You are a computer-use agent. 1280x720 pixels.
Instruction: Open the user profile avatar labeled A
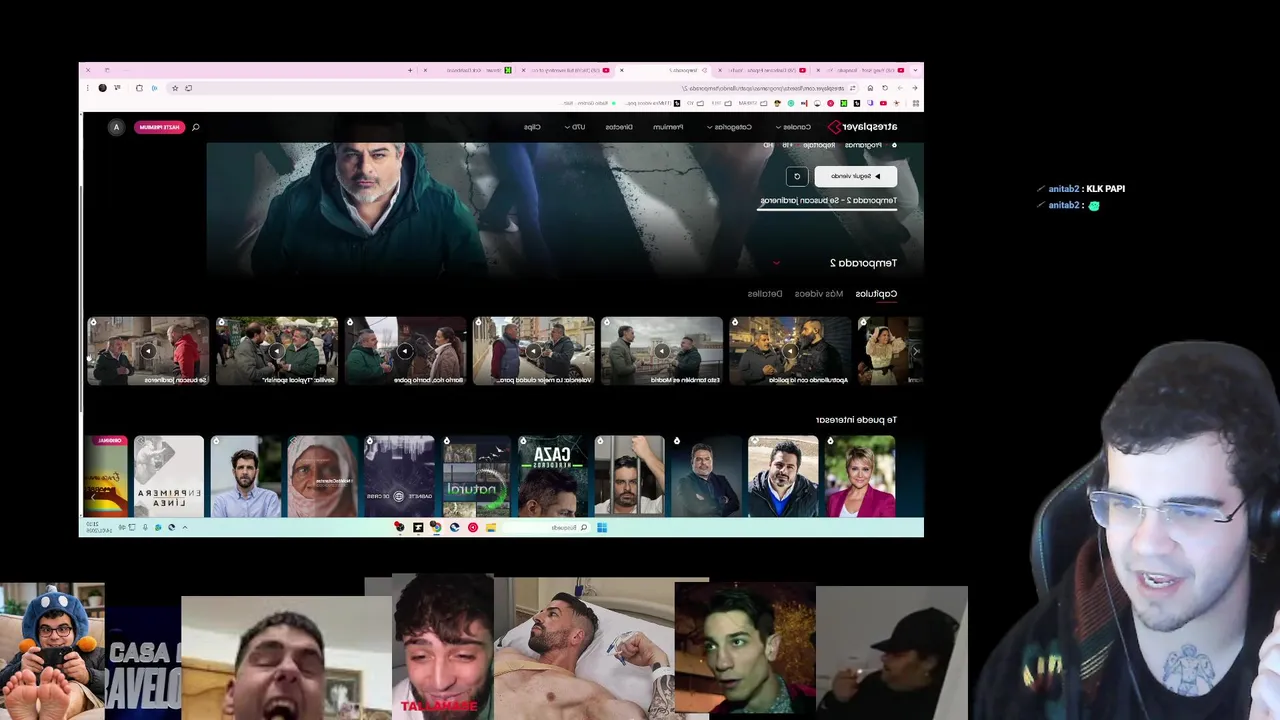[116, 127]
